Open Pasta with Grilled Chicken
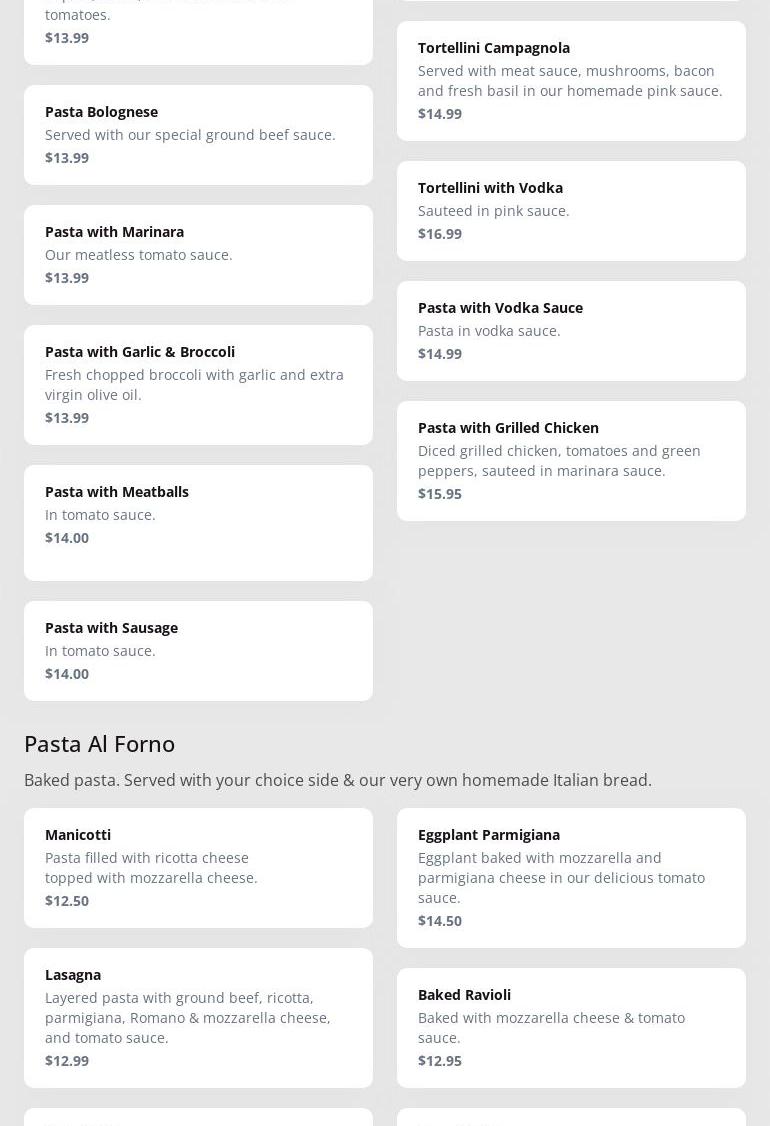Image resolution: width=770 pixels, height=1126 pixels. 508,428
